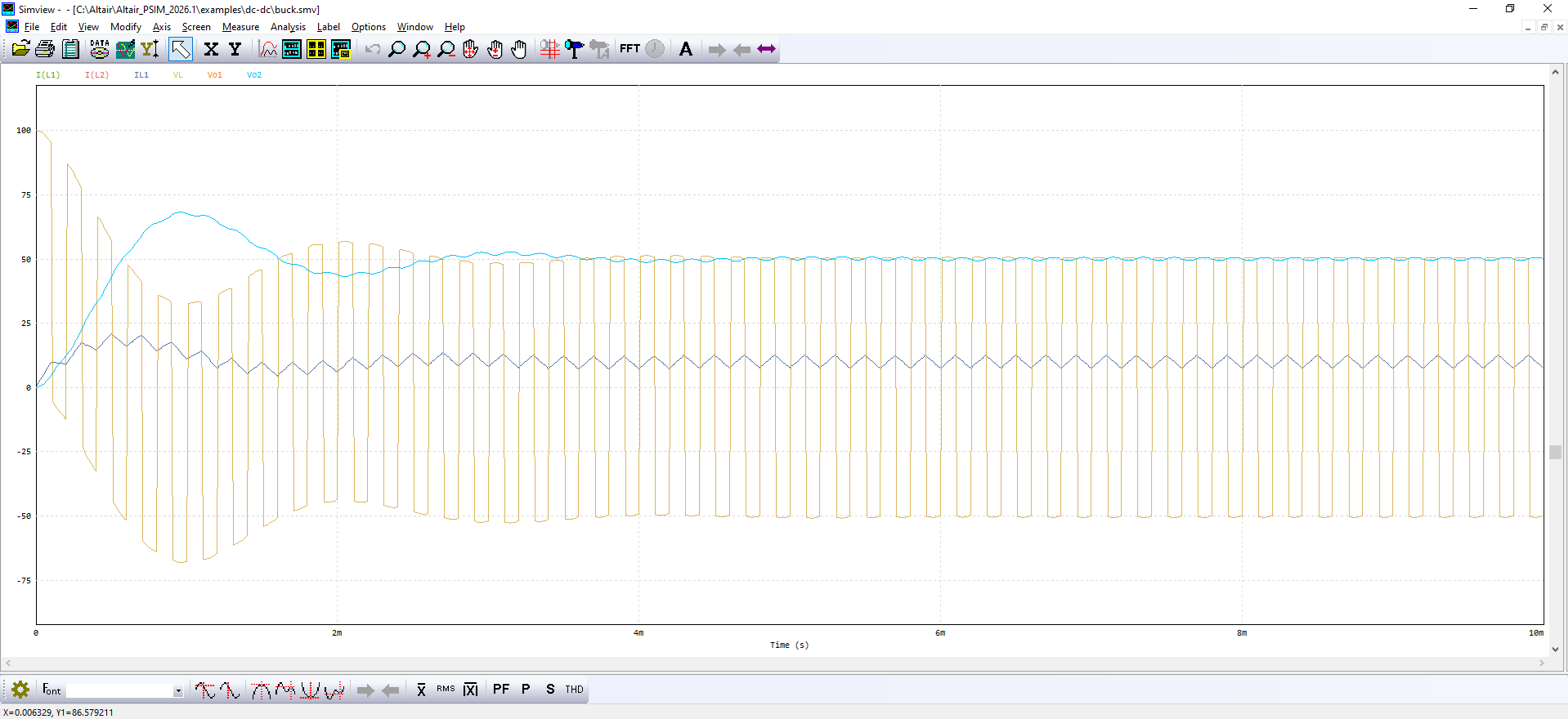
Task: Click the text annotation A icon
Action: pos(686,49)
